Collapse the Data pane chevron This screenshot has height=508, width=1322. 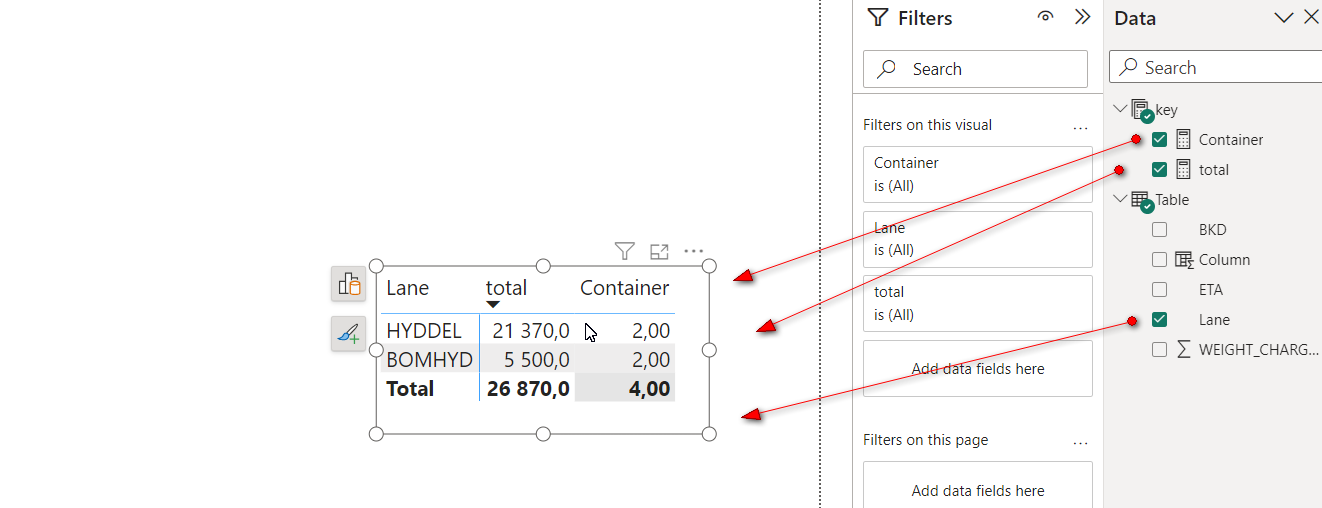click(1283, 17)
